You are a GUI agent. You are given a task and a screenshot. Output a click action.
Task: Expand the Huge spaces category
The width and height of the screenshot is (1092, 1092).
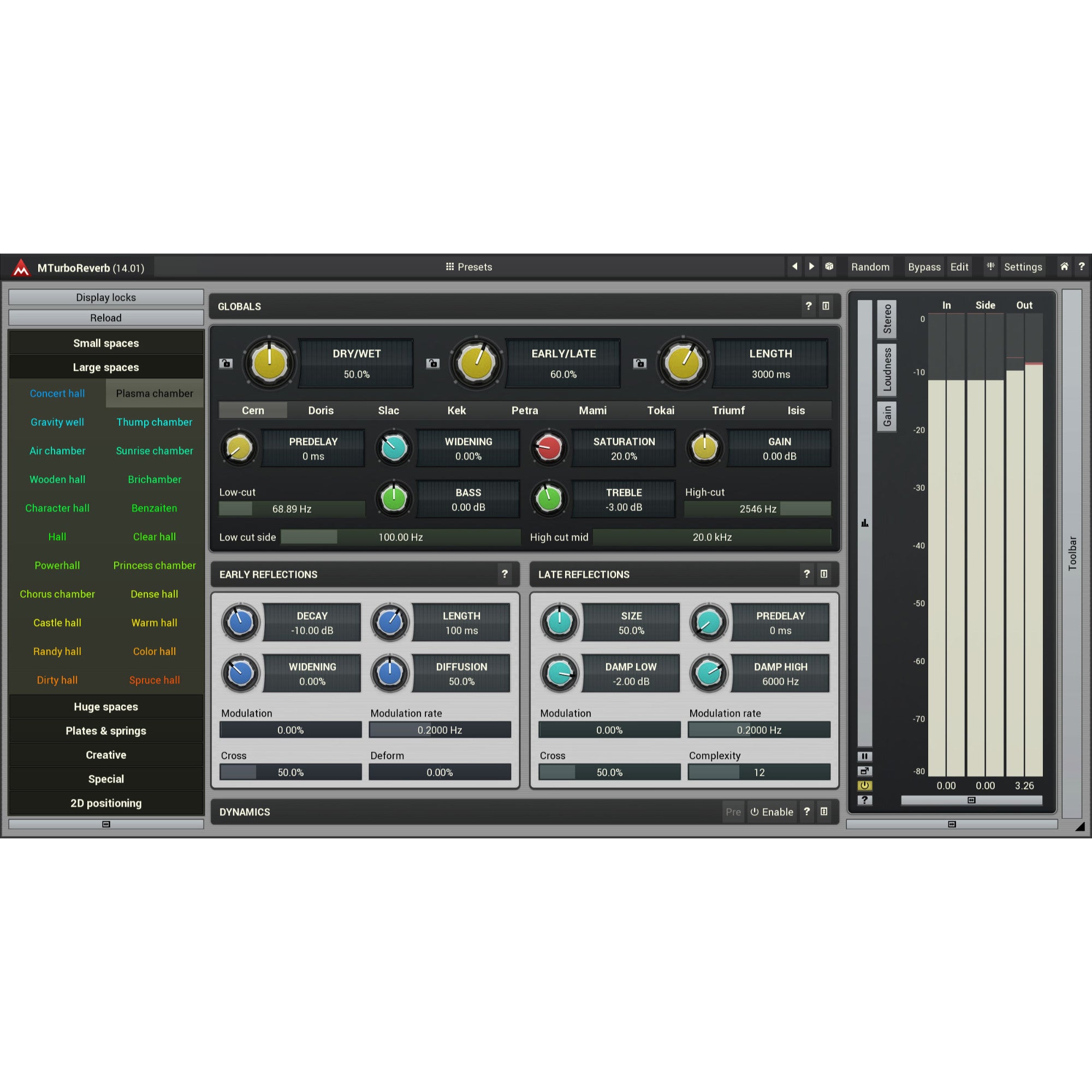[106, 707]
